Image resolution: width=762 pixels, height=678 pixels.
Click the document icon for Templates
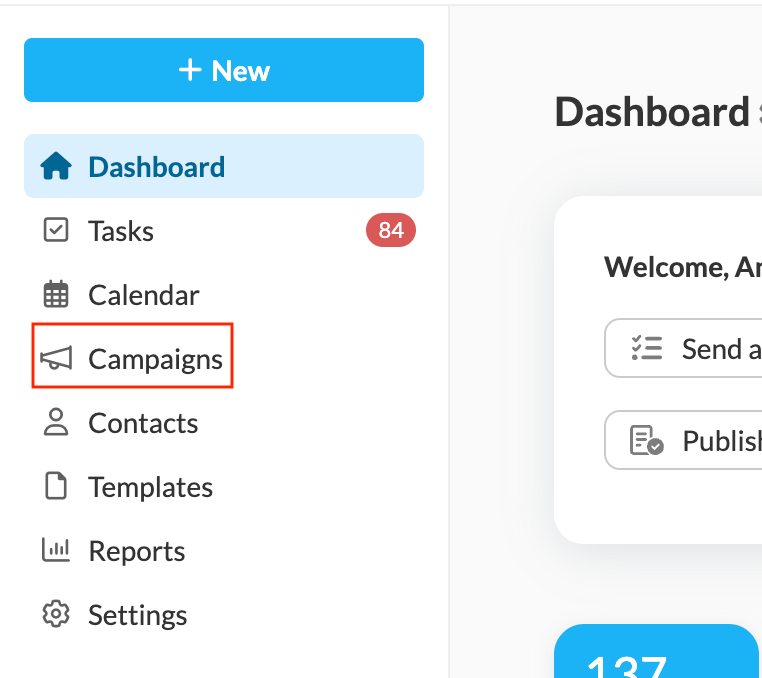(56, 487)
